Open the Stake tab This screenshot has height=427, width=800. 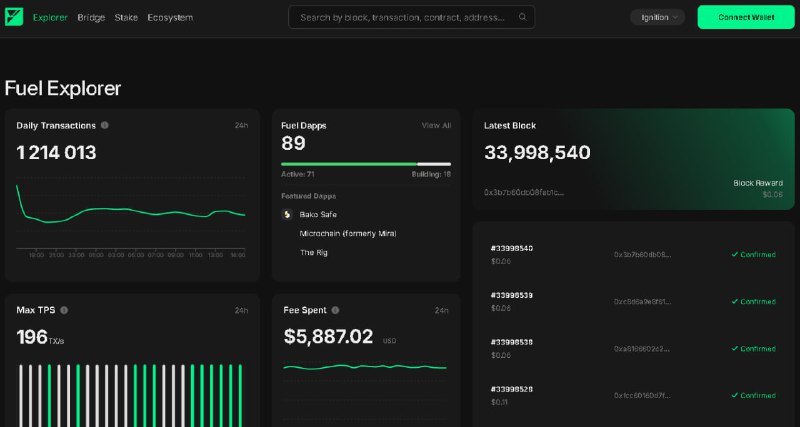click(126, 18)
